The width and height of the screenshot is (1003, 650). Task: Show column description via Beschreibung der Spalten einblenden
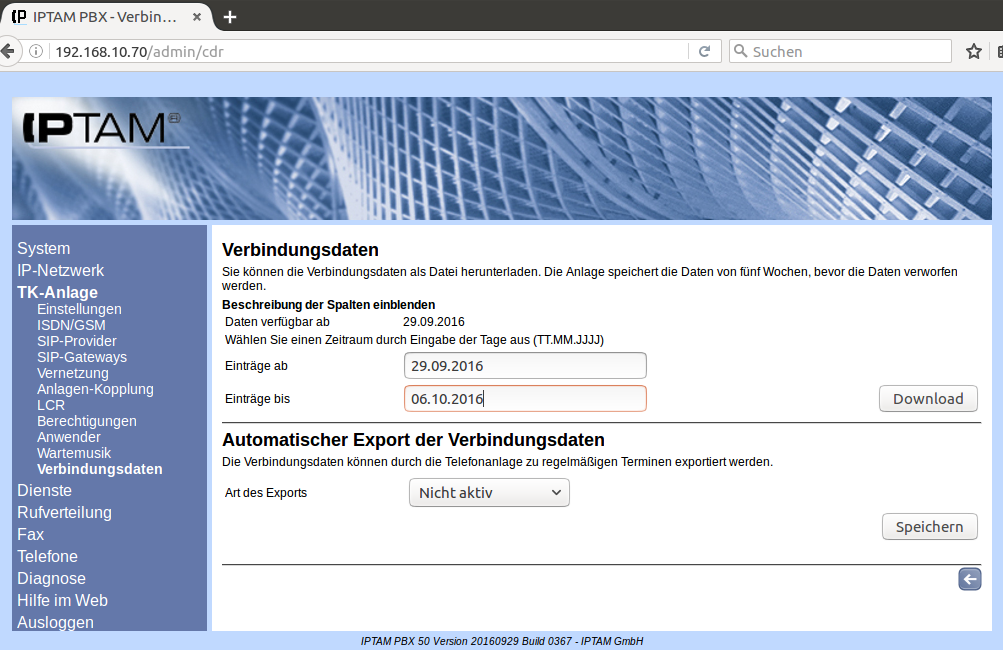(x=328, y=304)
